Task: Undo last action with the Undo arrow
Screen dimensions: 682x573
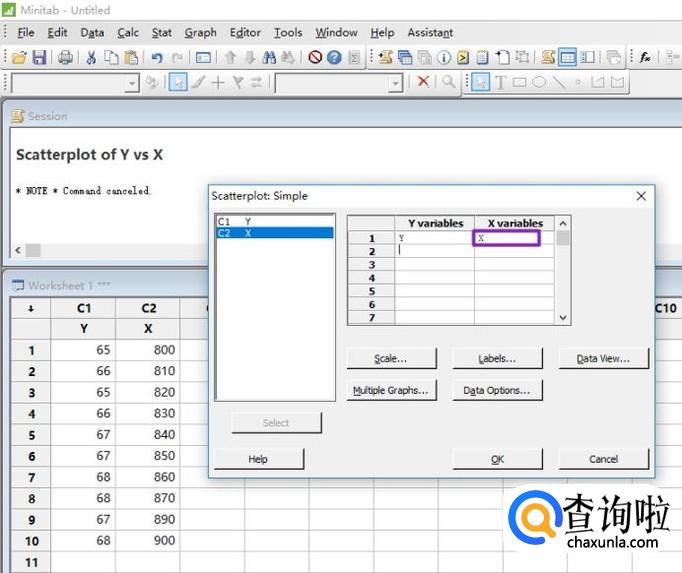Action: (x=157, y=58)
